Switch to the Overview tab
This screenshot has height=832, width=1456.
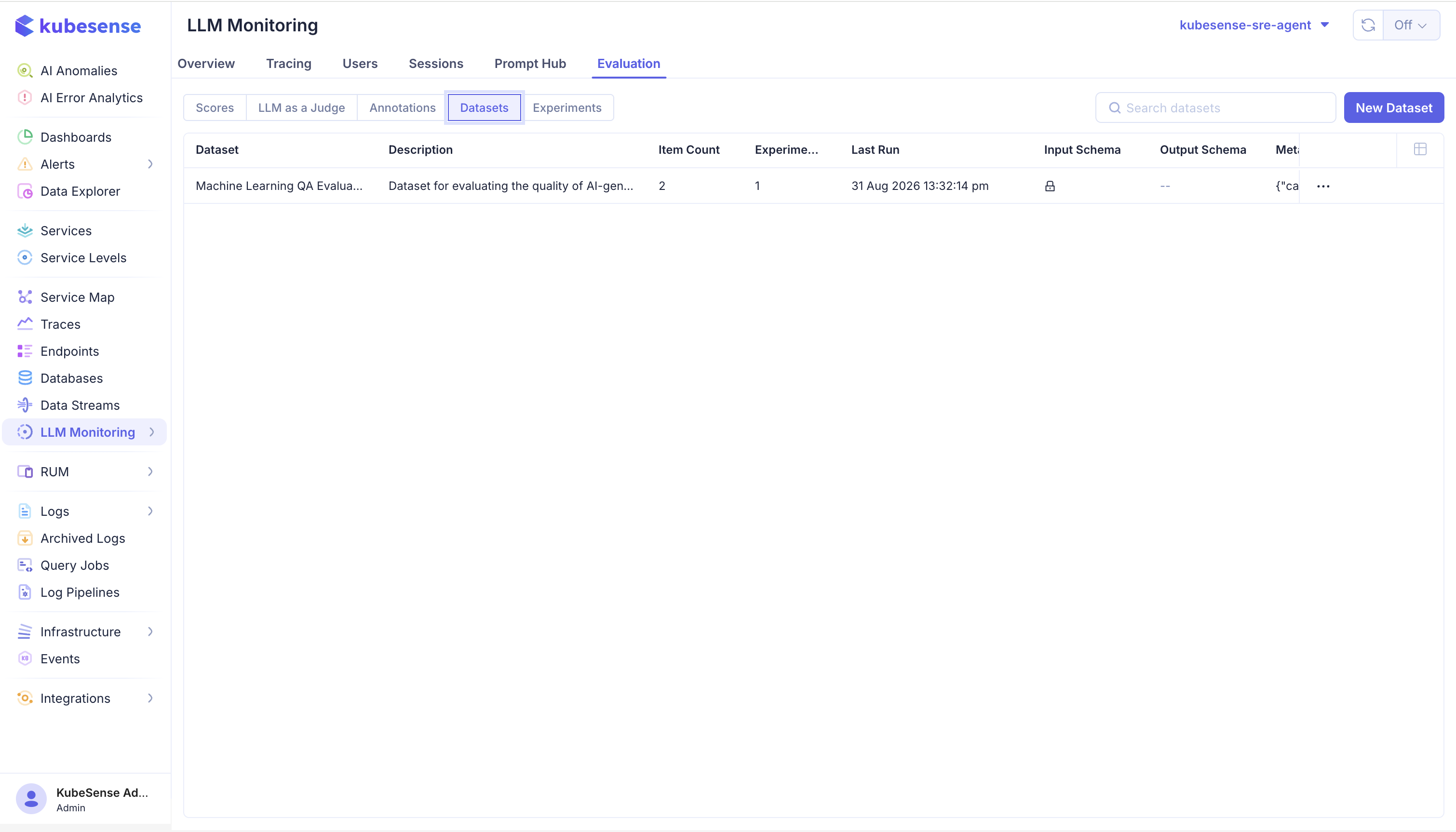click(206, 64)
